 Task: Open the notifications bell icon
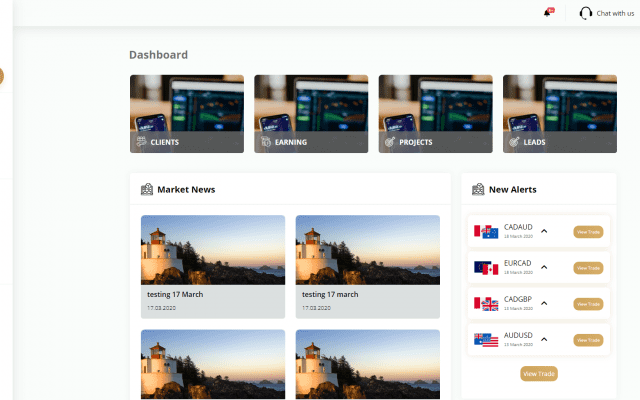pyautogui.click(x=547, y=13)
